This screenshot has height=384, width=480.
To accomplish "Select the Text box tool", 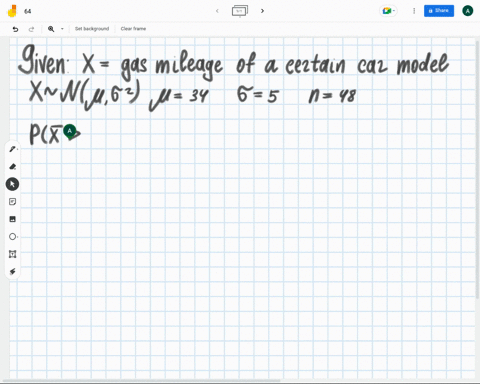I will (x=13, y=254).
